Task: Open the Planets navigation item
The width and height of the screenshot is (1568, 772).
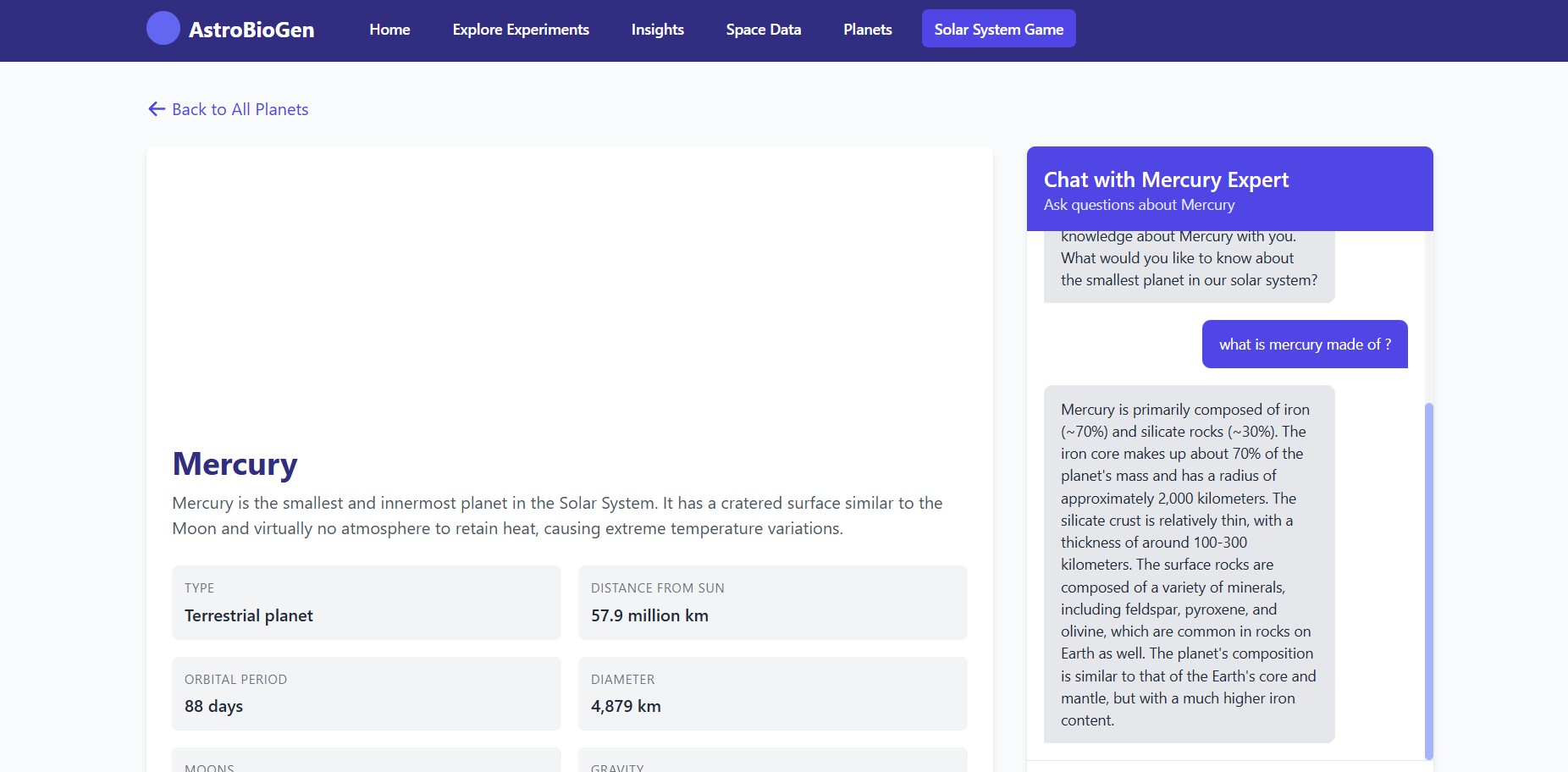Action: click(x=868, y=30)
